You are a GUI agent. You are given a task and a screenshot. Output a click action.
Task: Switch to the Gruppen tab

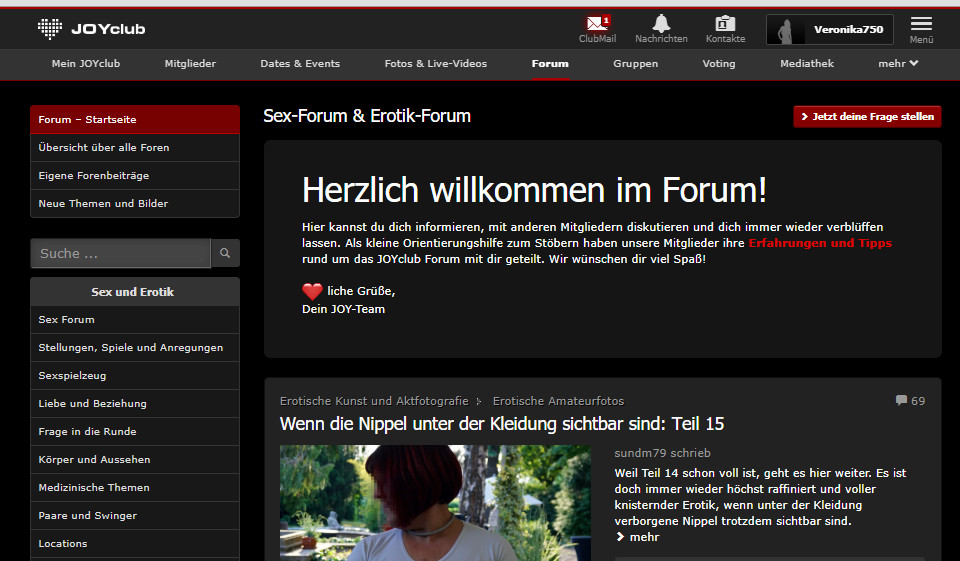point(635,64)
